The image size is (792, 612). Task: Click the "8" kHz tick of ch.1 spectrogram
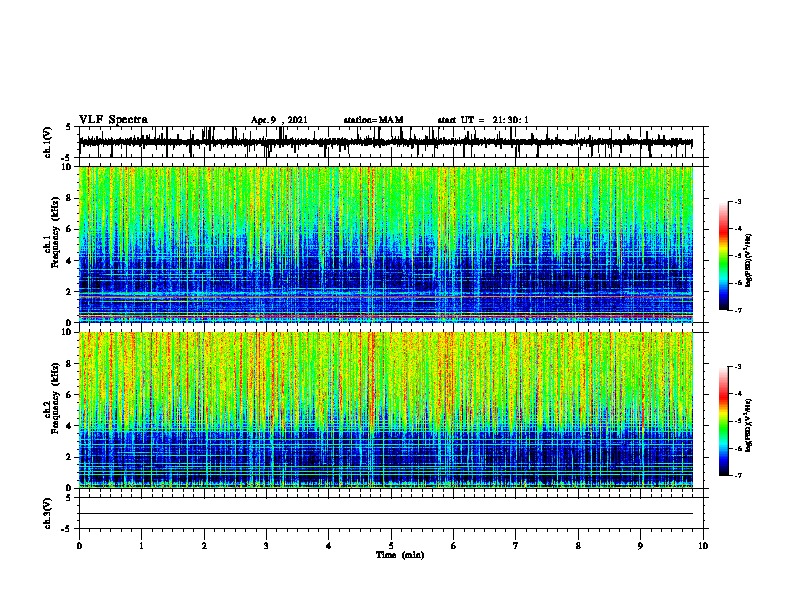coord(70,198)
